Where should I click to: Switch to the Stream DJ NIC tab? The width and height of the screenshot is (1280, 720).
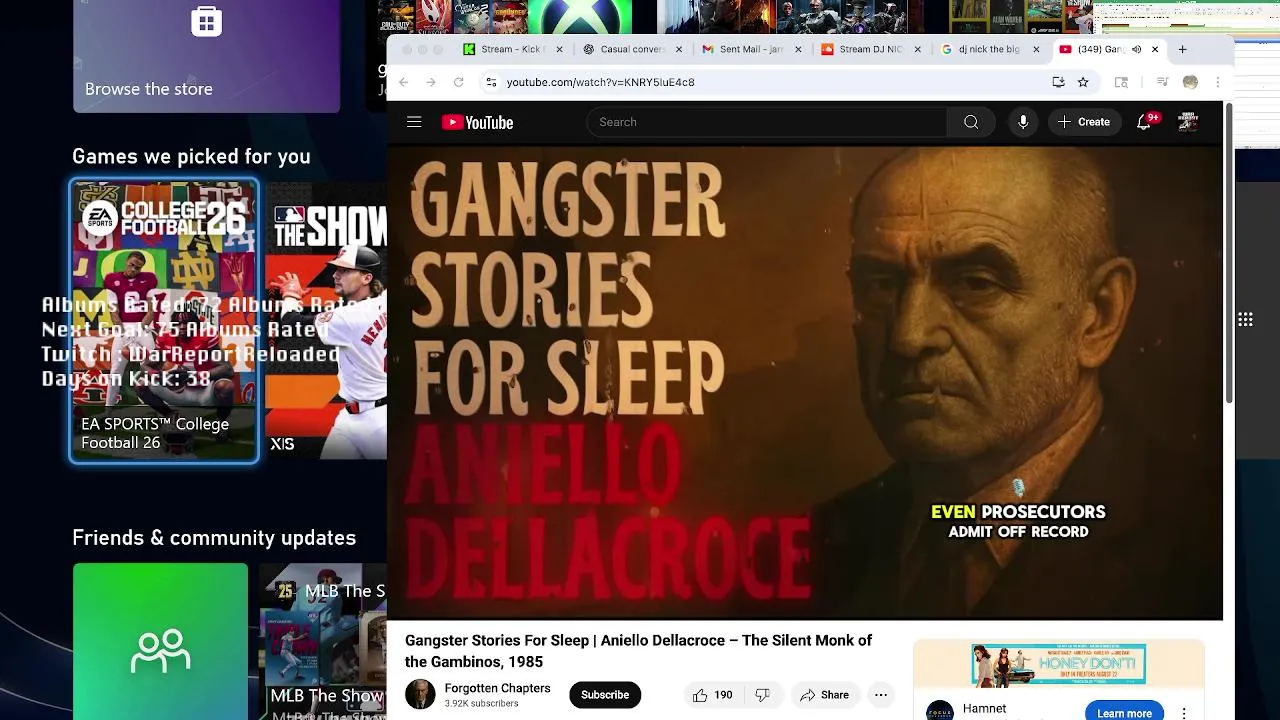(870, 49)
